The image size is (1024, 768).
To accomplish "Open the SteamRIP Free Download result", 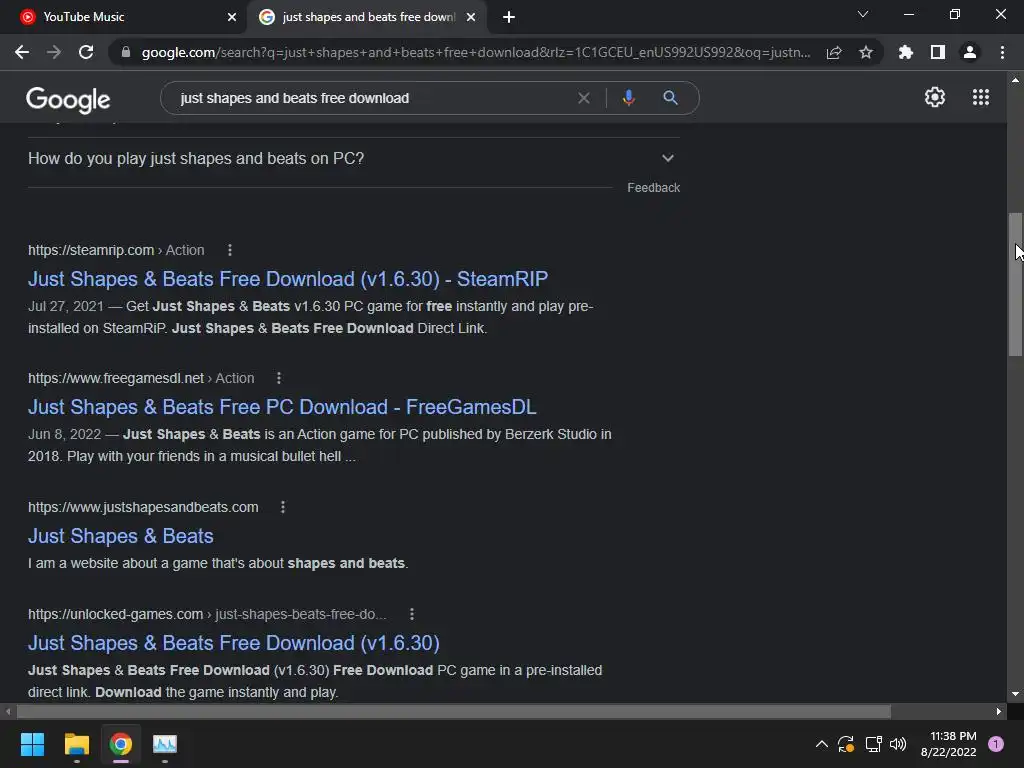I will click(287, 280).
